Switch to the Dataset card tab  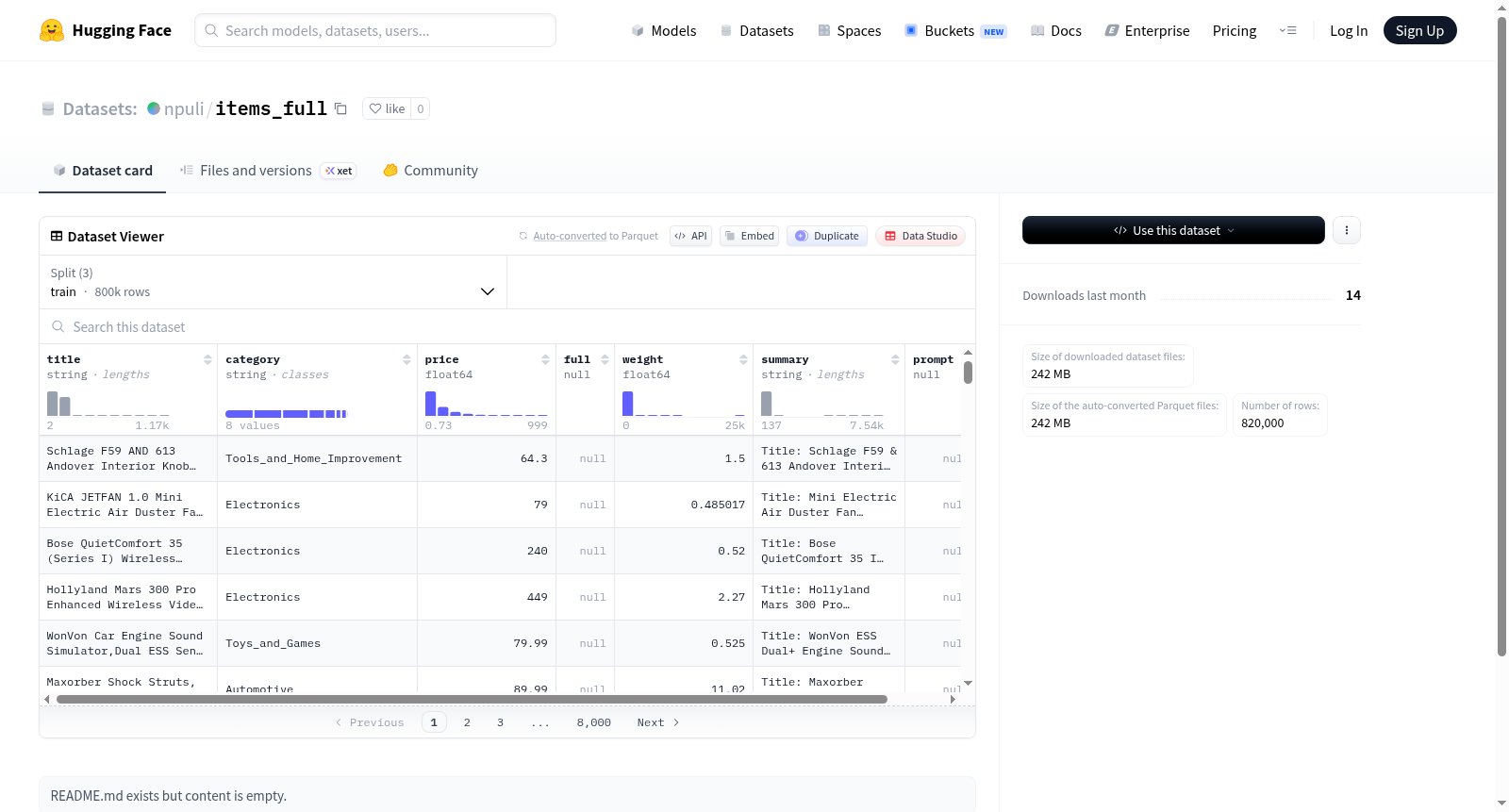(103, 171)
